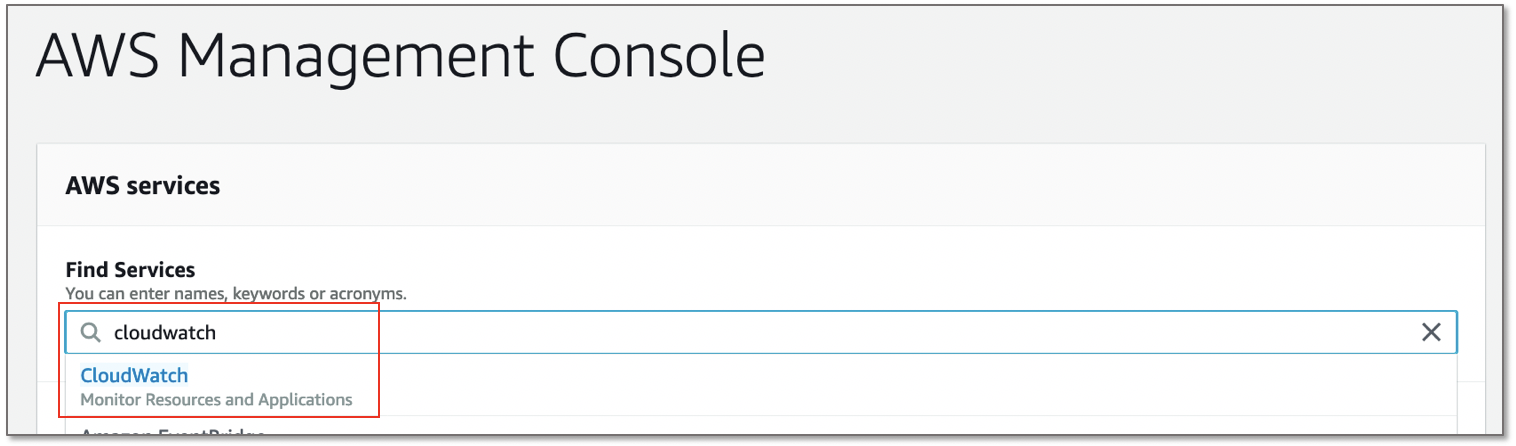Screen dimensions: 1516x446
Task: Click the 'AWS services' panel heading
Action: (142, 186)
